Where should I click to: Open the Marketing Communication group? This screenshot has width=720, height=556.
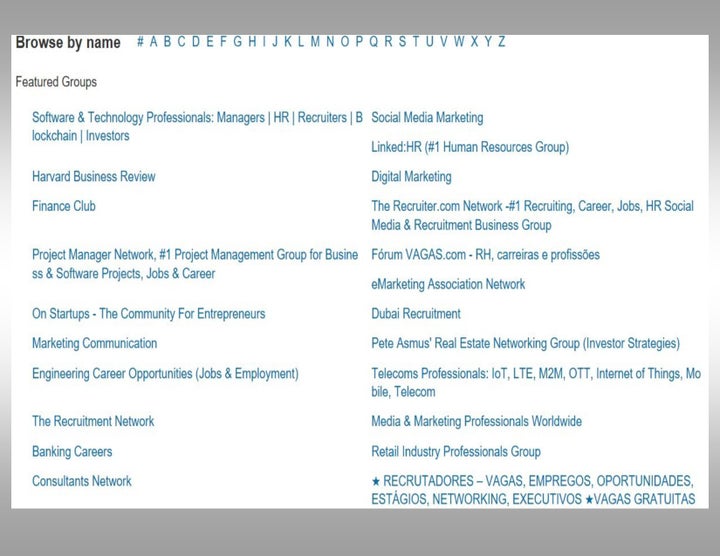[95, 343]
